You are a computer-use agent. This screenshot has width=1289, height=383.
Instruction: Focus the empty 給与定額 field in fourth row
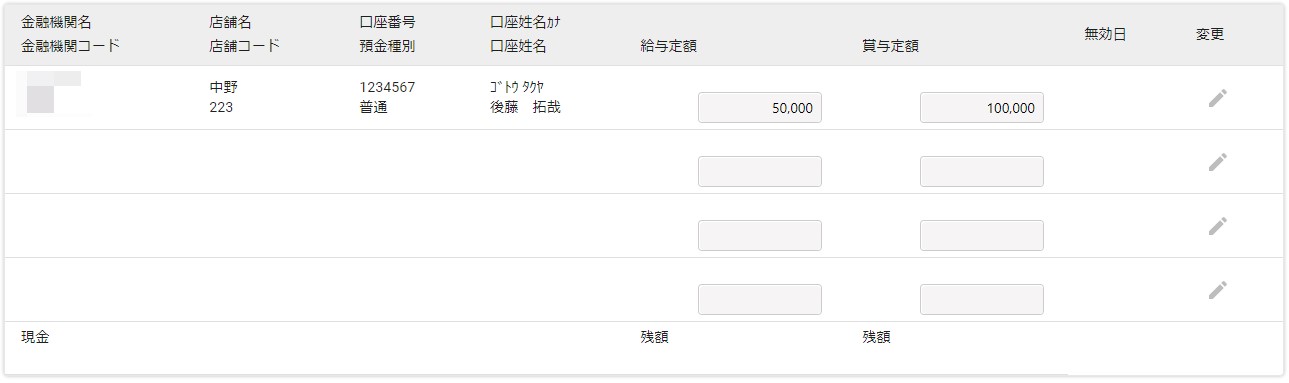pos(760,300)
